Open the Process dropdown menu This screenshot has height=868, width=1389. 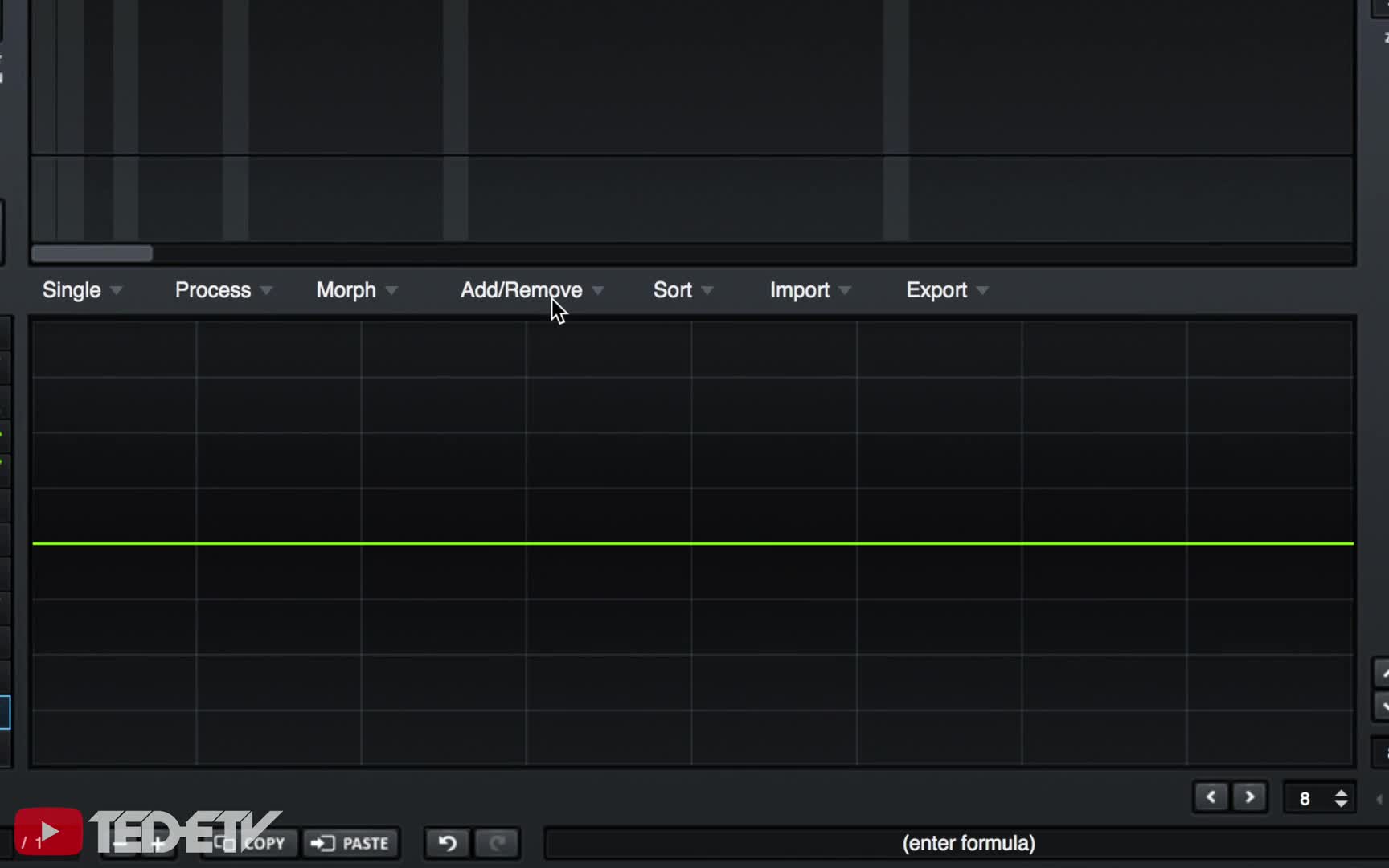click(x=223, y=290)
